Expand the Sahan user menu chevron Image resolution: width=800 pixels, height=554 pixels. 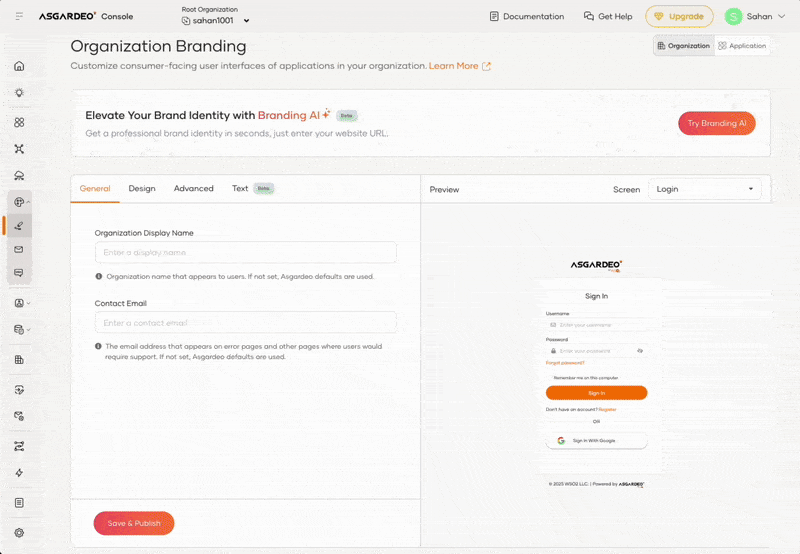click(x=781, y=16)
